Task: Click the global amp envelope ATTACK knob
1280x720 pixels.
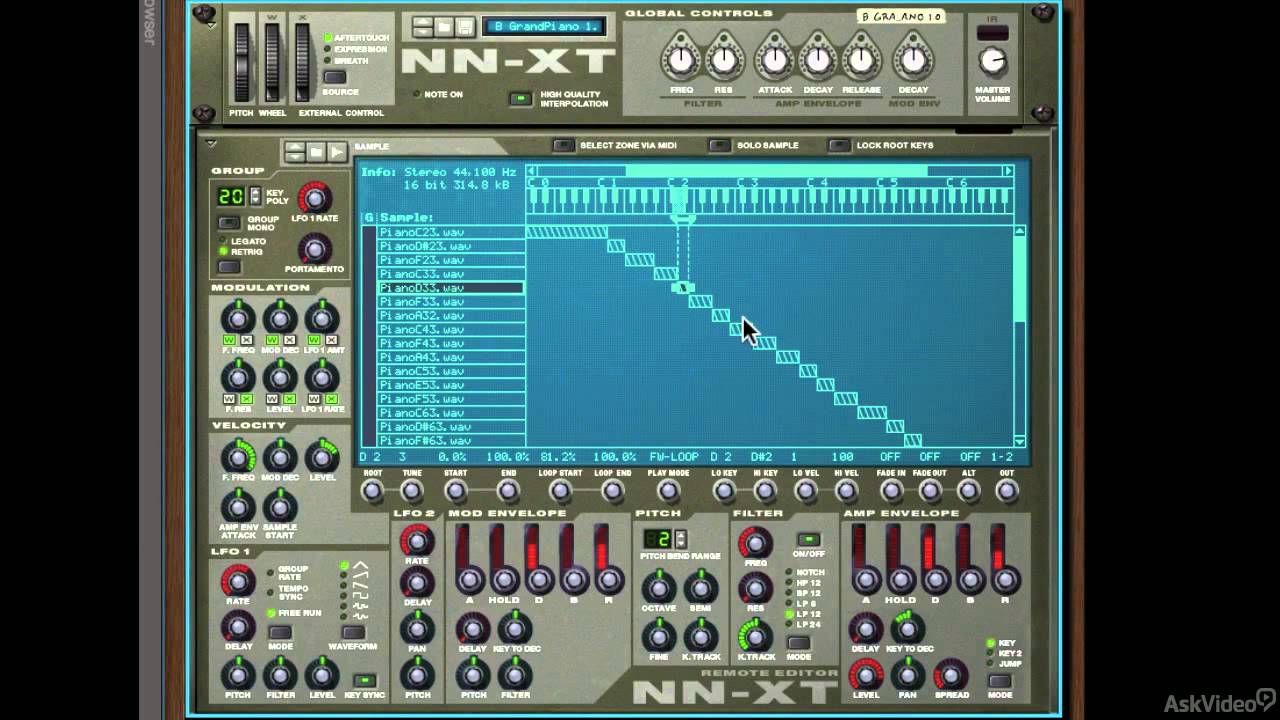Action: coord(775,61)
